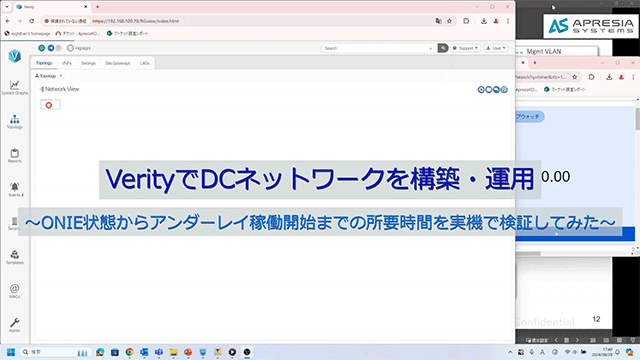The width and height of the screenshot is (640, 360).
Task: Expand the Search field dropdown arrow
Action: coord(431,49)
